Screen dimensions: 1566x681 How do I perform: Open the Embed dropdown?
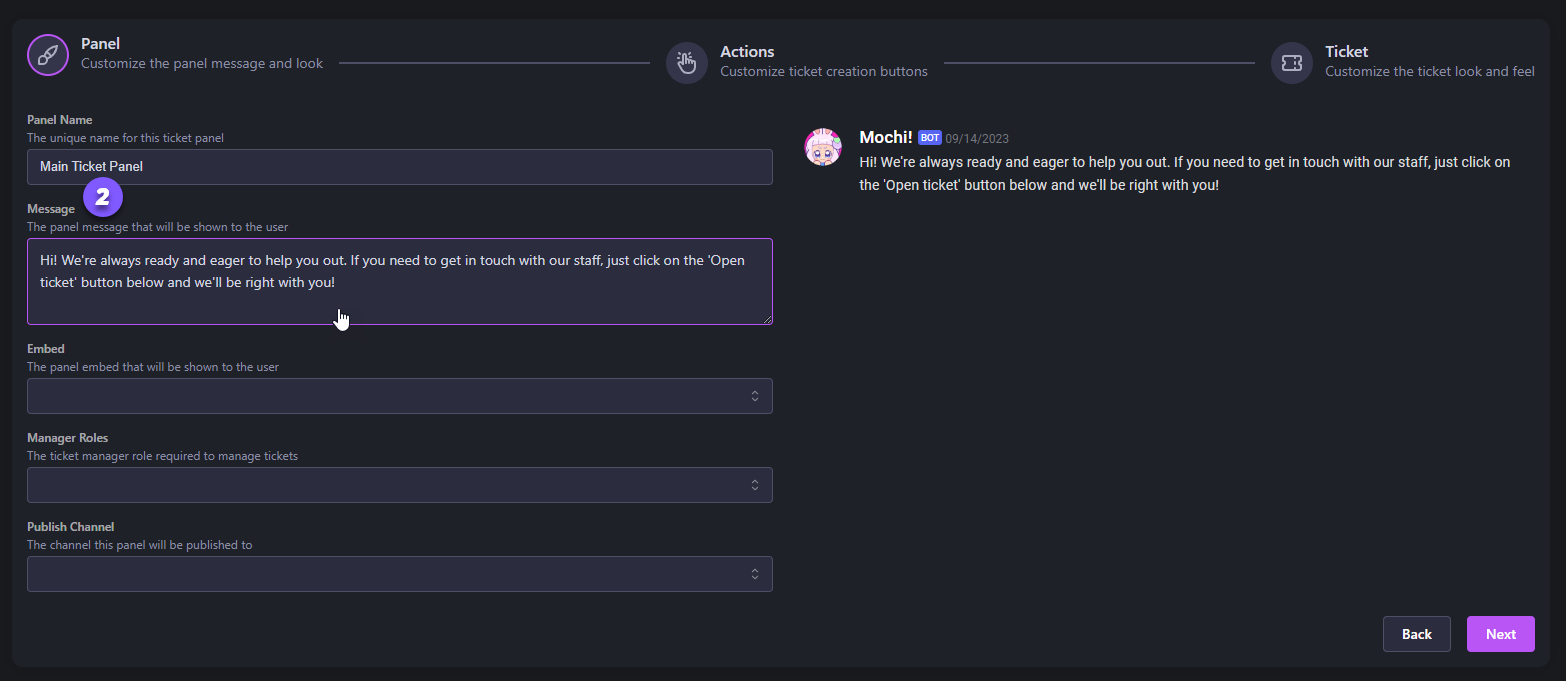pyautogui.click(x=399, y=396)
